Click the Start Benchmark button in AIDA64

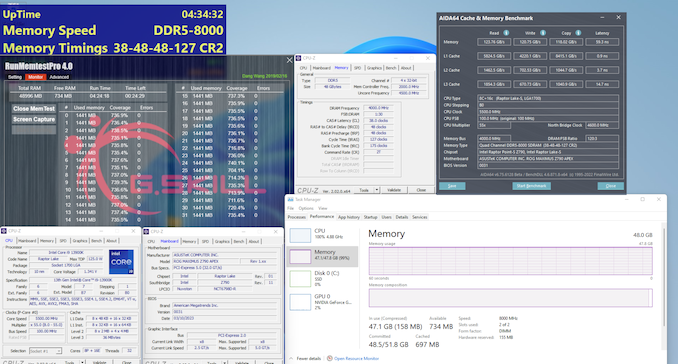coord(531,186)
